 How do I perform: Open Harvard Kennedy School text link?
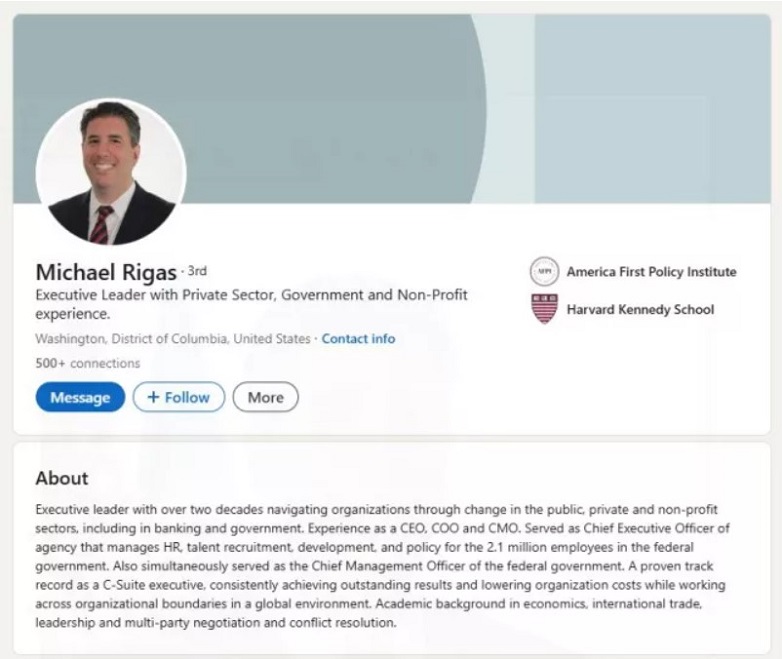tap(640, 309)
